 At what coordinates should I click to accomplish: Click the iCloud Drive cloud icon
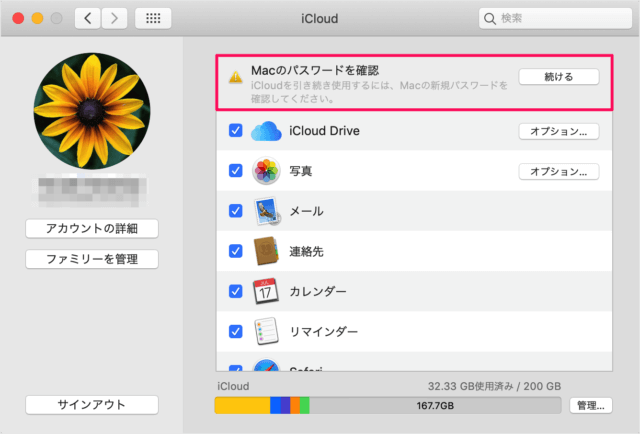(x=266, y=131)
